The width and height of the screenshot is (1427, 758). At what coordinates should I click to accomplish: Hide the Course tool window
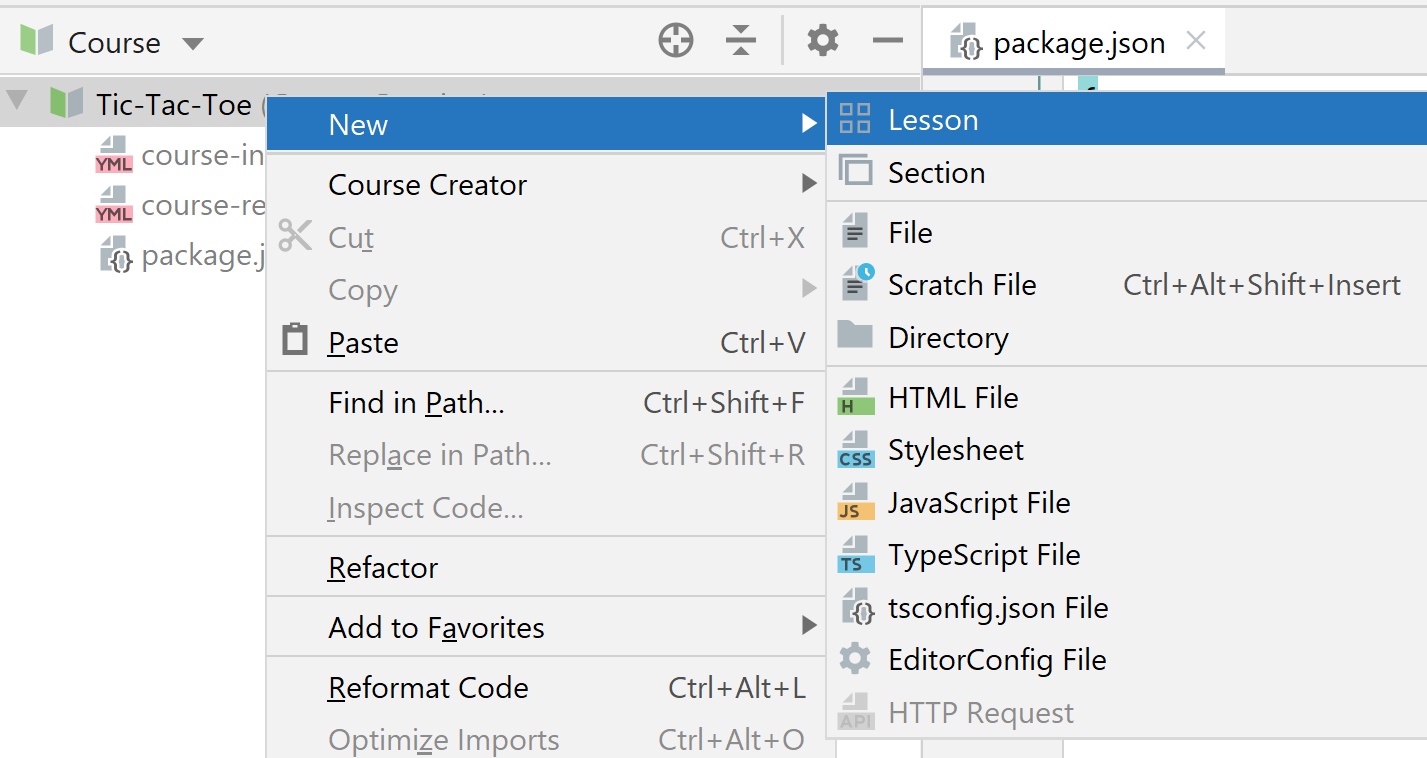coord(887,41)
